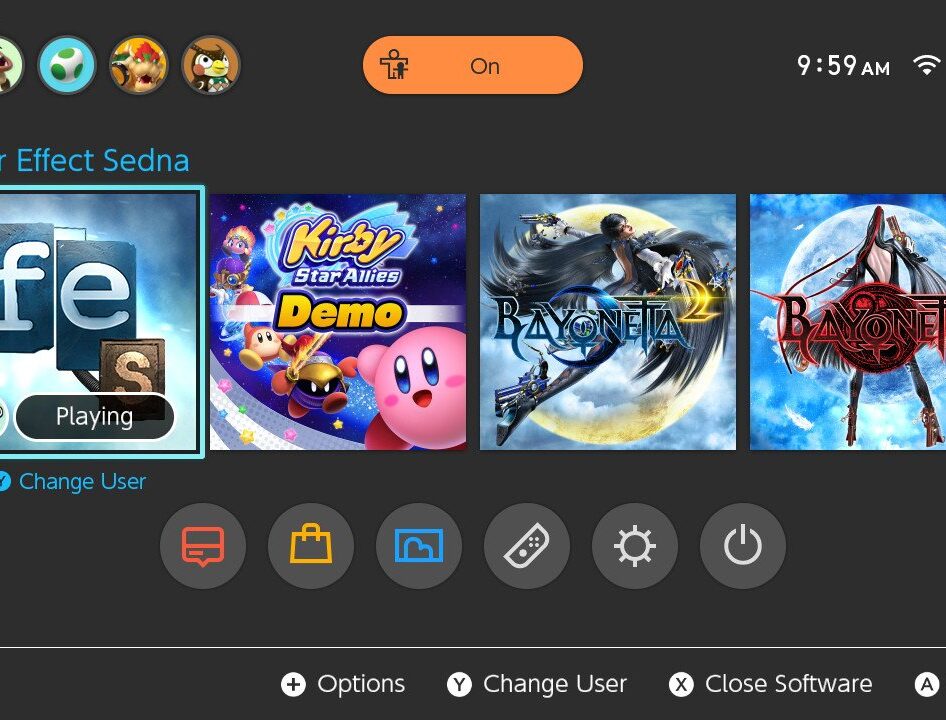Select the Yoshi egg user avatar

pyautogui.click(x=67, y=65)
